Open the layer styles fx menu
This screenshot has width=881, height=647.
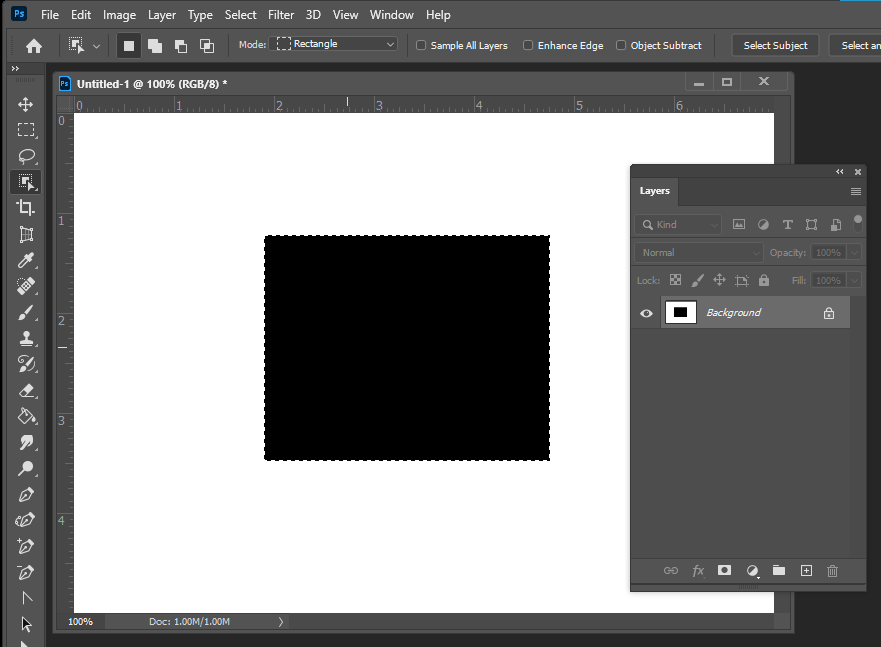(x=697, y=570)
